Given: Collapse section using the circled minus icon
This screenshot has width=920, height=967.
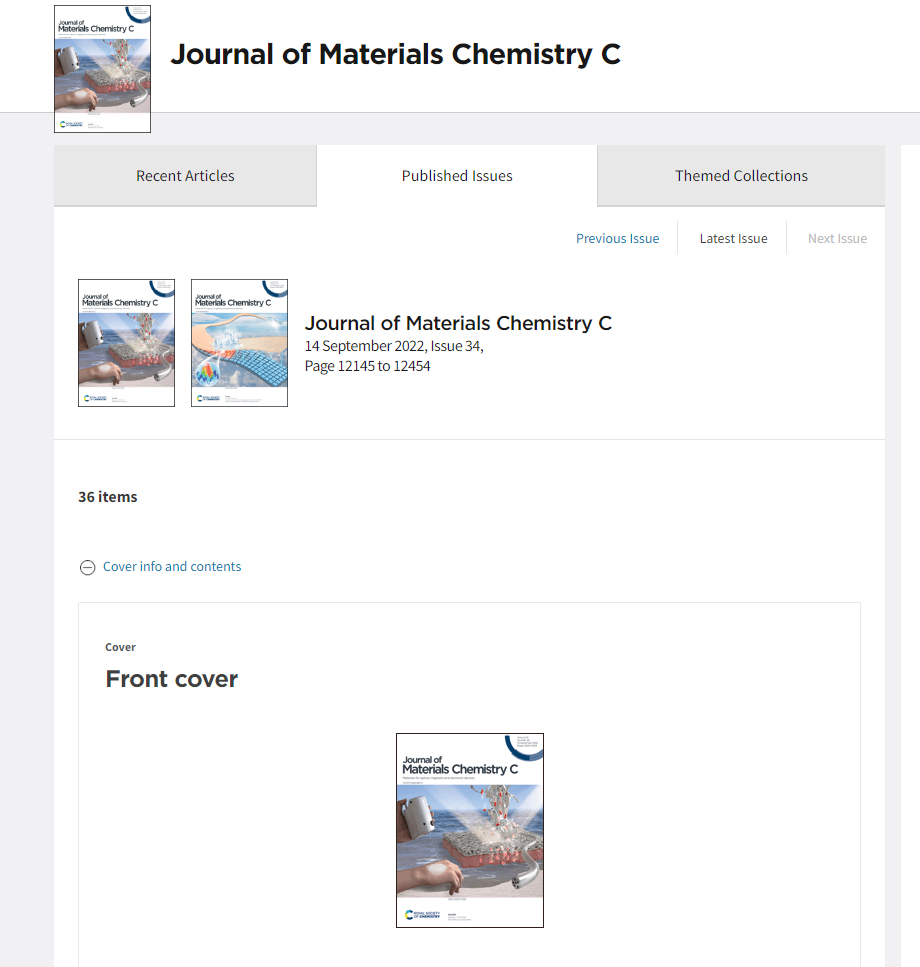Looking at the screenshot, I should point(87,568).
